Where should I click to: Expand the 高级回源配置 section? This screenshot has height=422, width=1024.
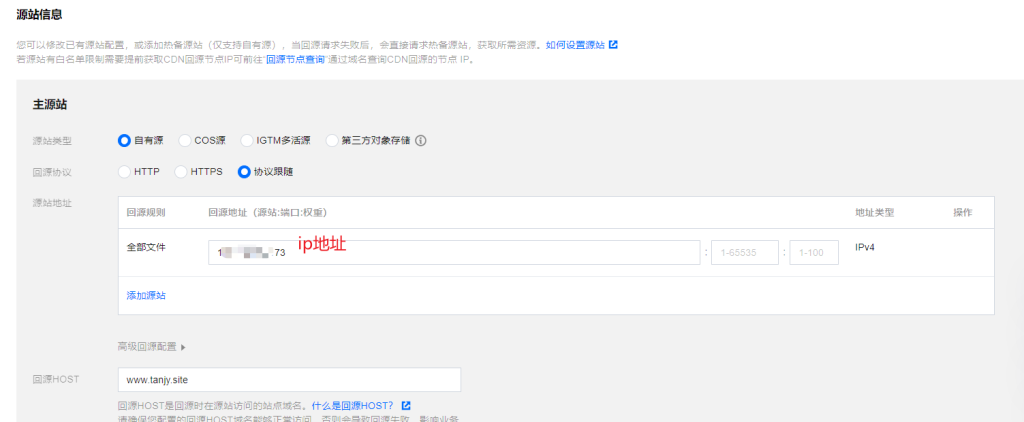tap(152, 347)
